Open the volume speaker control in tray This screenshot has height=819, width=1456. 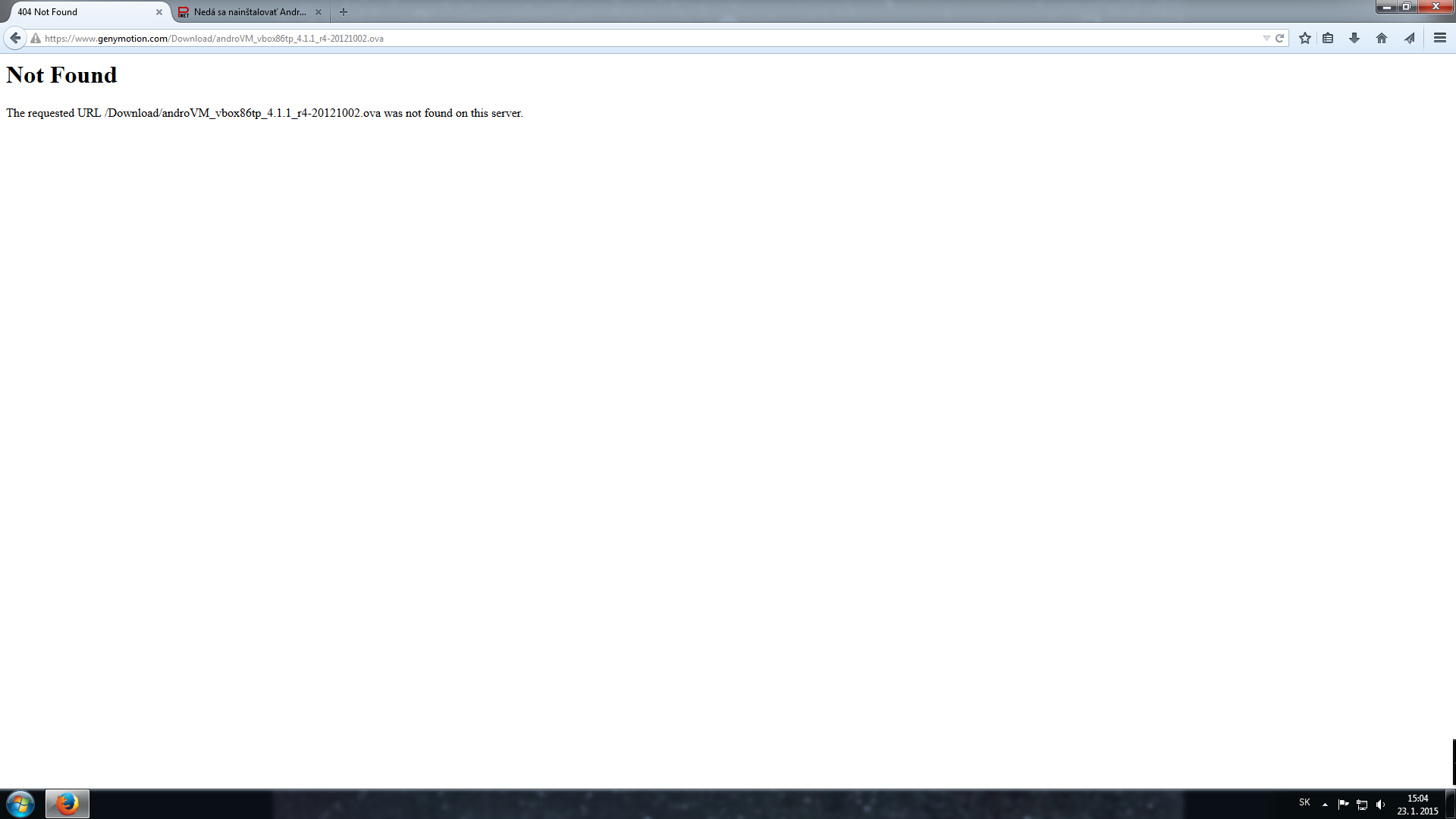pyautogui.click(x=1380, y=805)
